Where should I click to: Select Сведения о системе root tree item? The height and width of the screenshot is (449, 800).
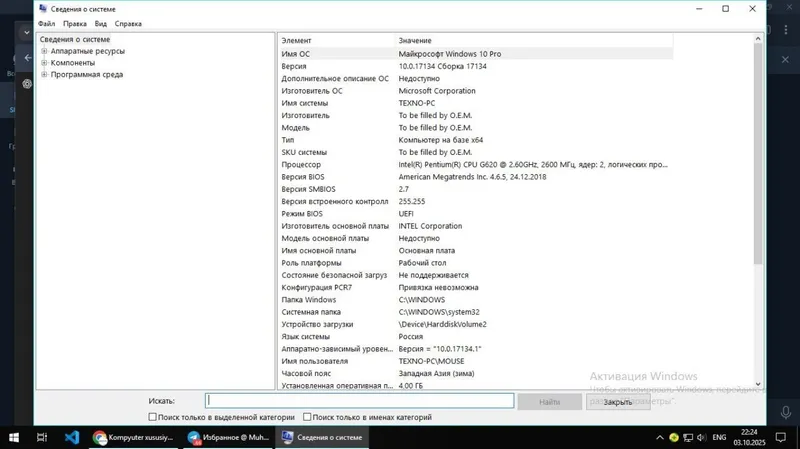75,39
